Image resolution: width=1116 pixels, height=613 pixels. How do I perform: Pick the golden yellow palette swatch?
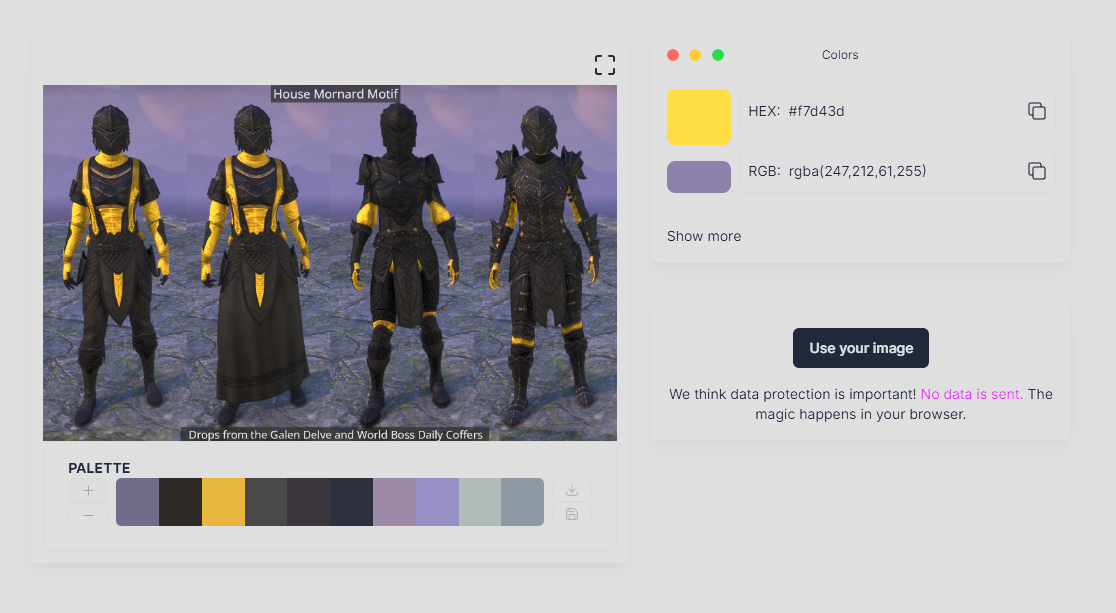click(x=223, y=502)
